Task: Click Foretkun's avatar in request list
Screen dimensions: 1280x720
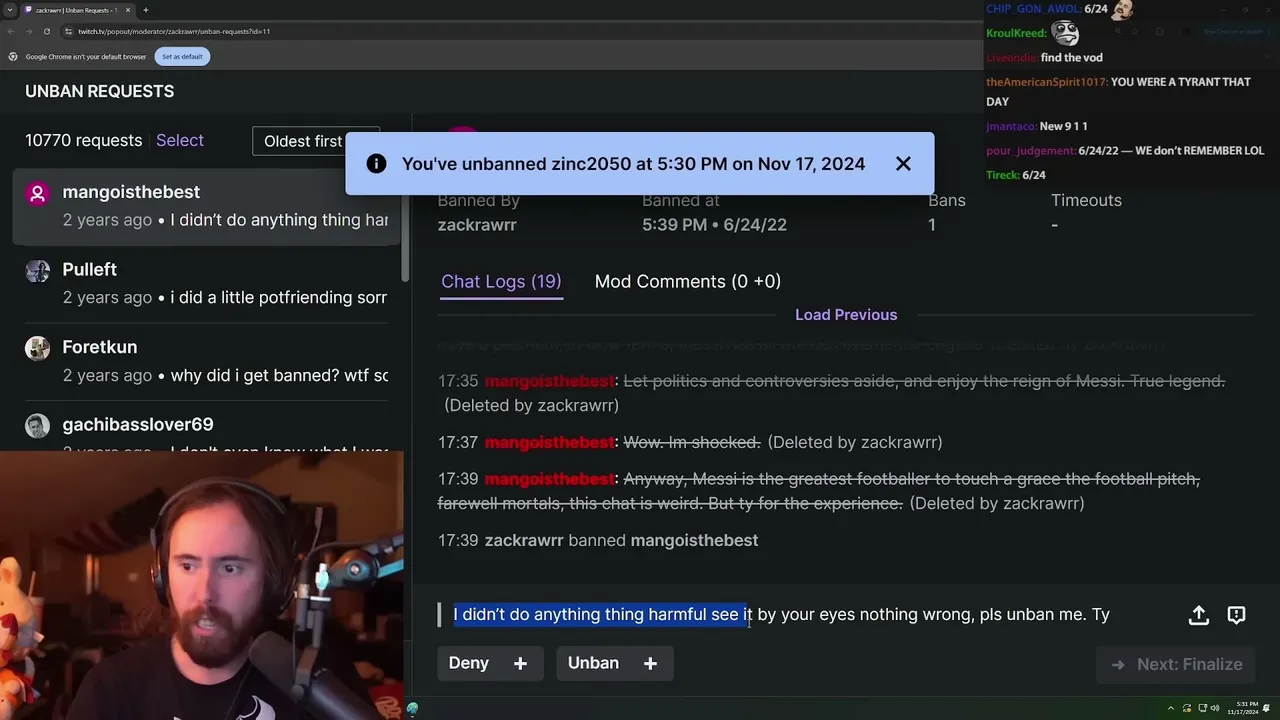Action: click(x=37, y=348)
